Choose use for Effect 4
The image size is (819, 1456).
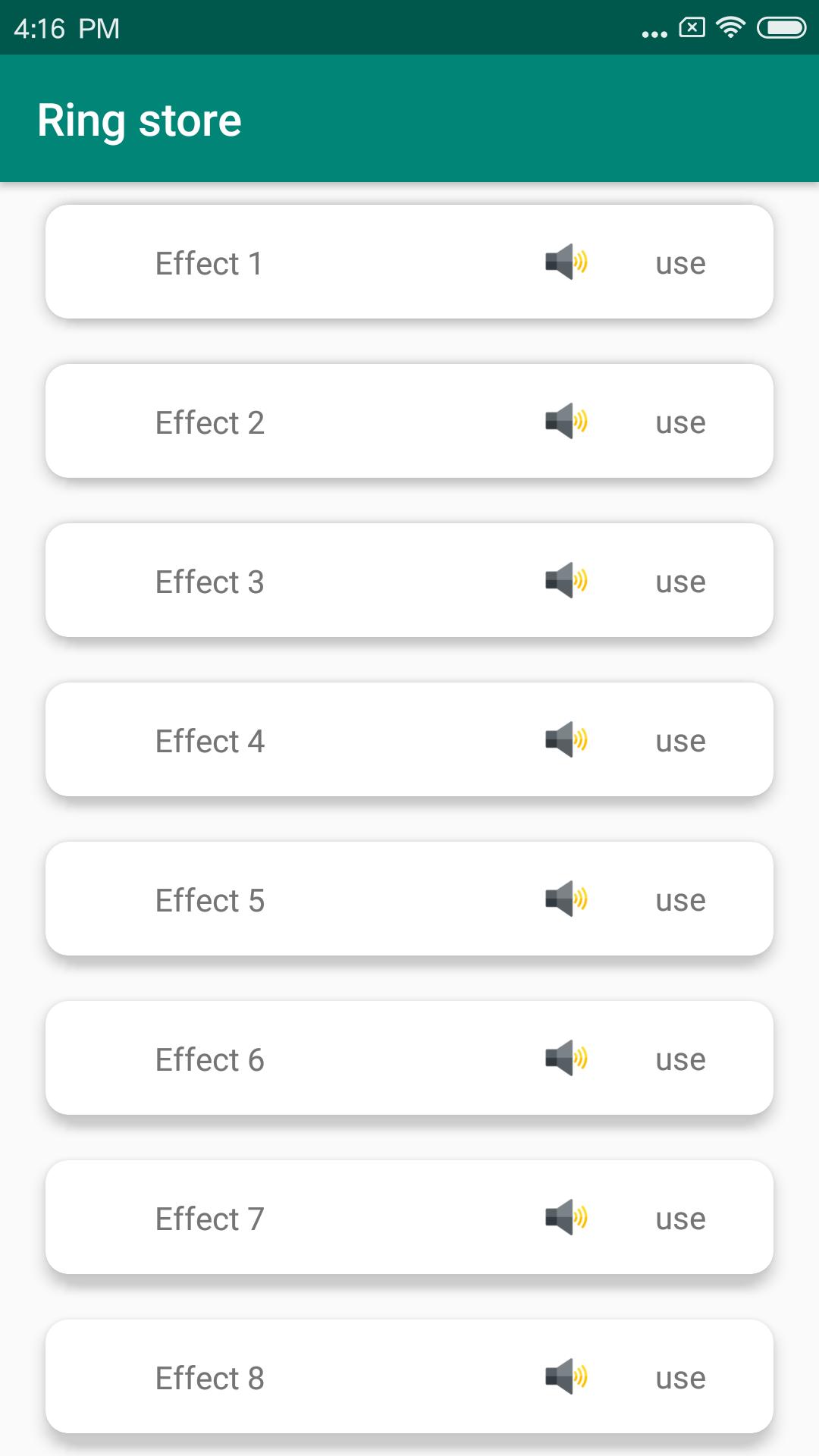pos(681,742)
